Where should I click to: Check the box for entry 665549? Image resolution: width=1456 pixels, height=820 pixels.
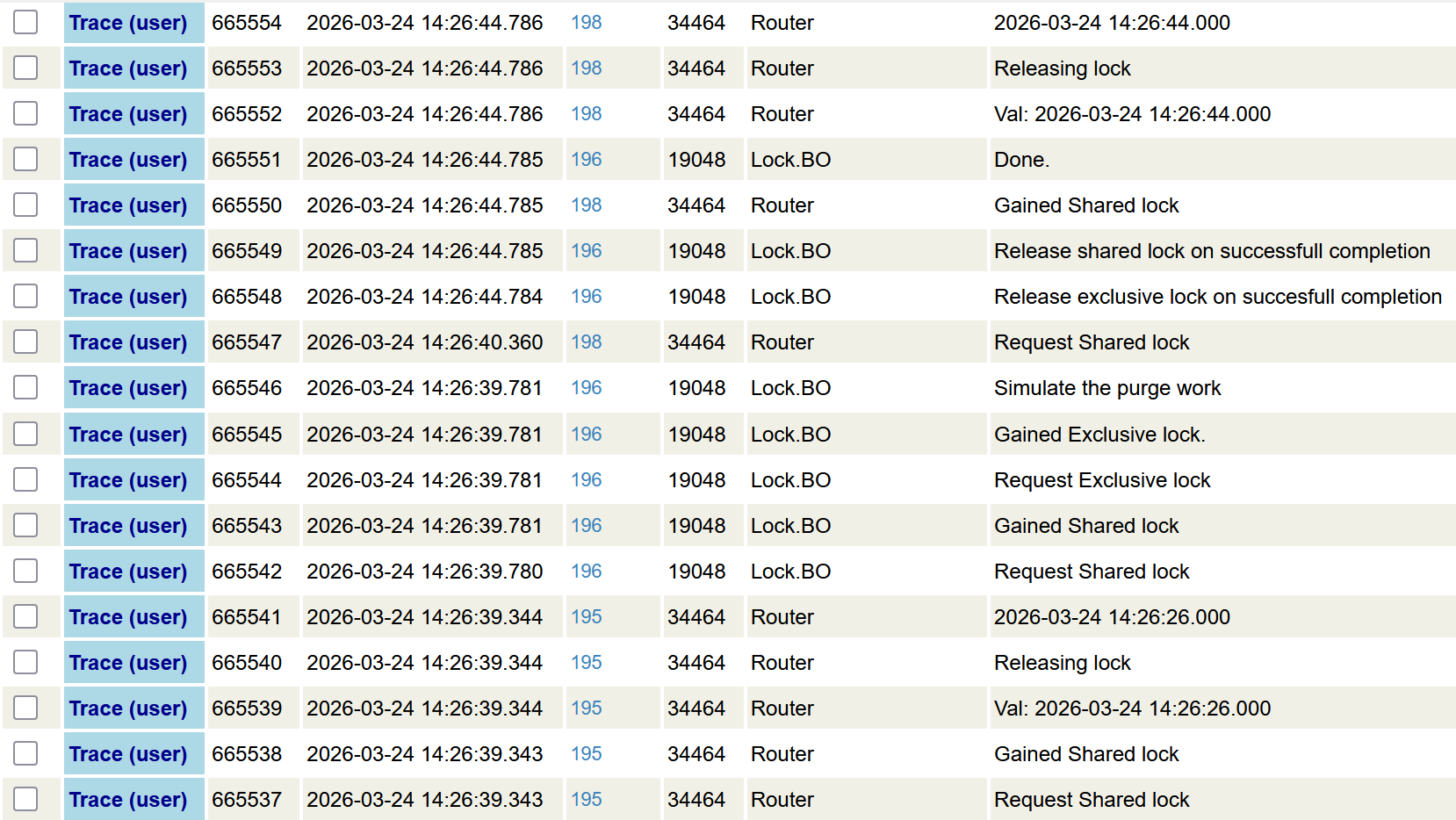(x=25, y=250)
